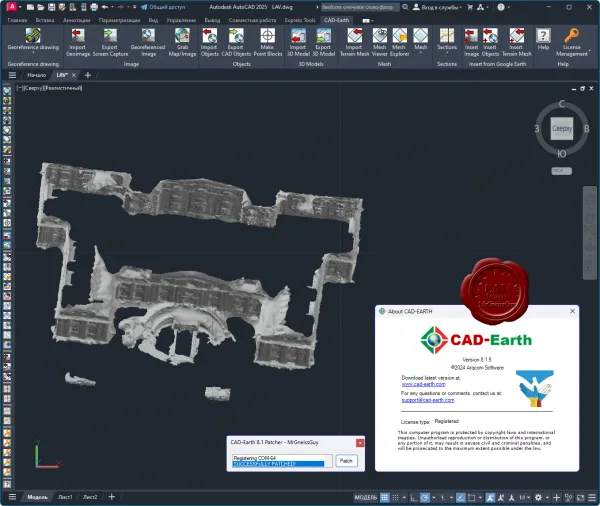
Task: Expand polar tracking angle dropdown arrow
Action: (x=434, y=497)
